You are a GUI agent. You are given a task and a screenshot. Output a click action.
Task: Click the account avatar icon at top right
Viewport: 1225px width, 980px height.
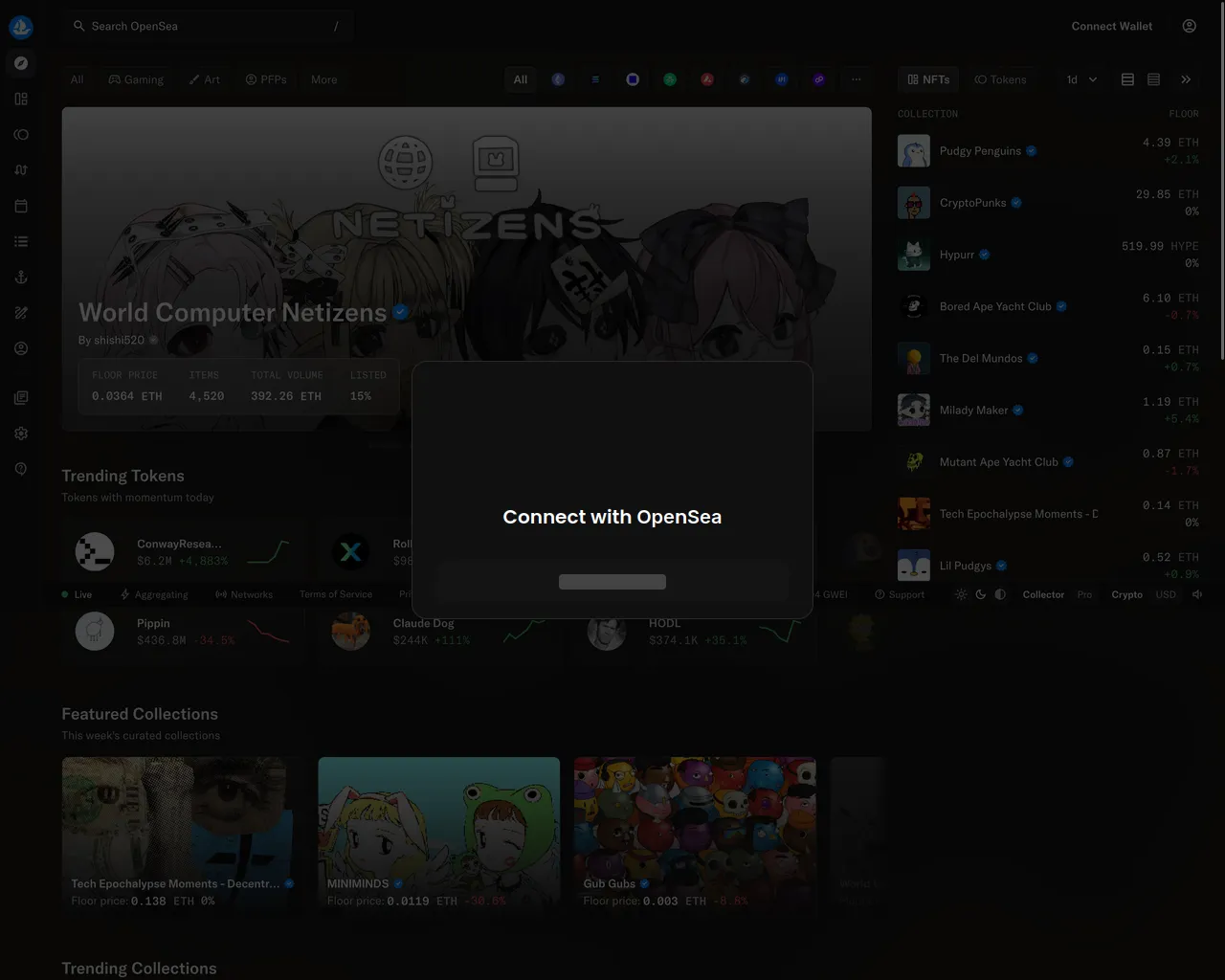click(1190, 26)
